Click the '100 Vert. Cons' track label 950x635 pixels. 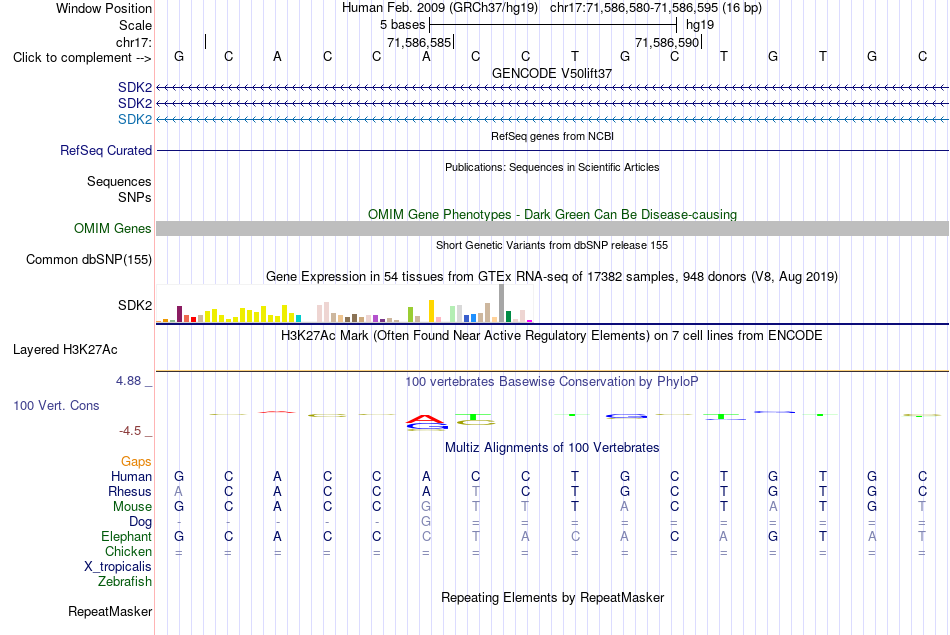pyautogui.click(x=56, y=405)
